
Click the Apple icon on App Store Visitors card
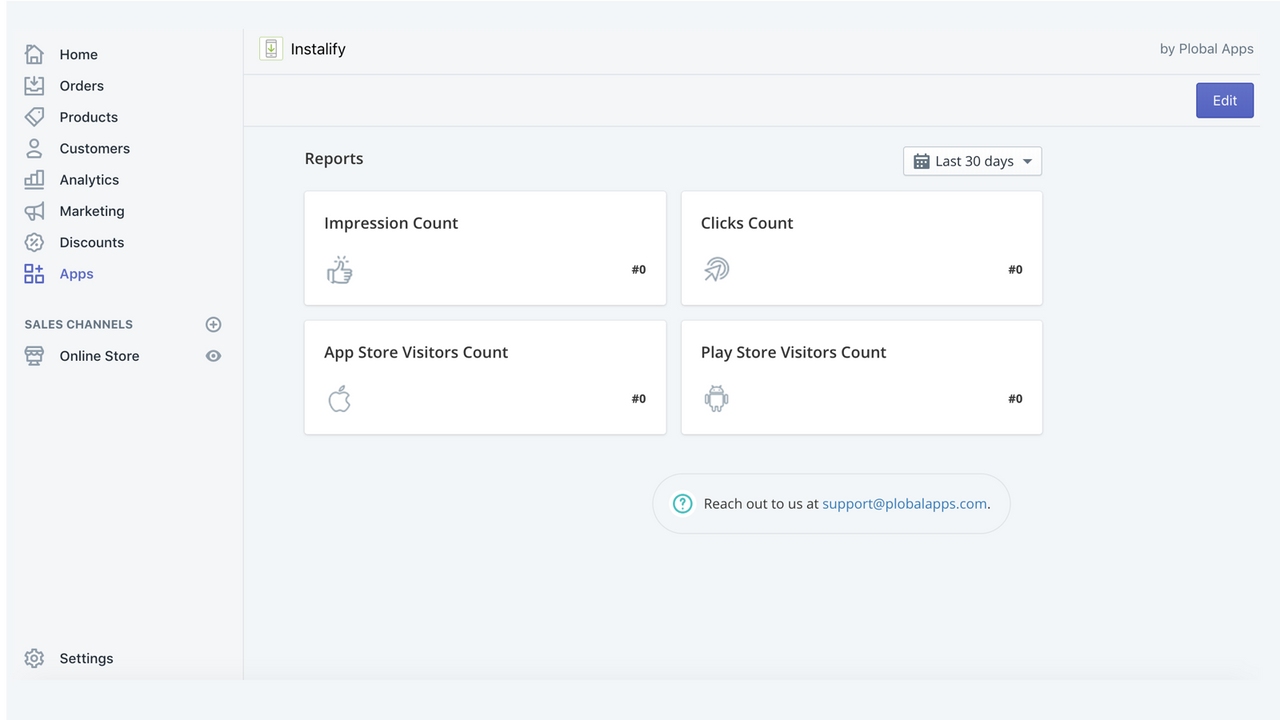coord(340,398)
